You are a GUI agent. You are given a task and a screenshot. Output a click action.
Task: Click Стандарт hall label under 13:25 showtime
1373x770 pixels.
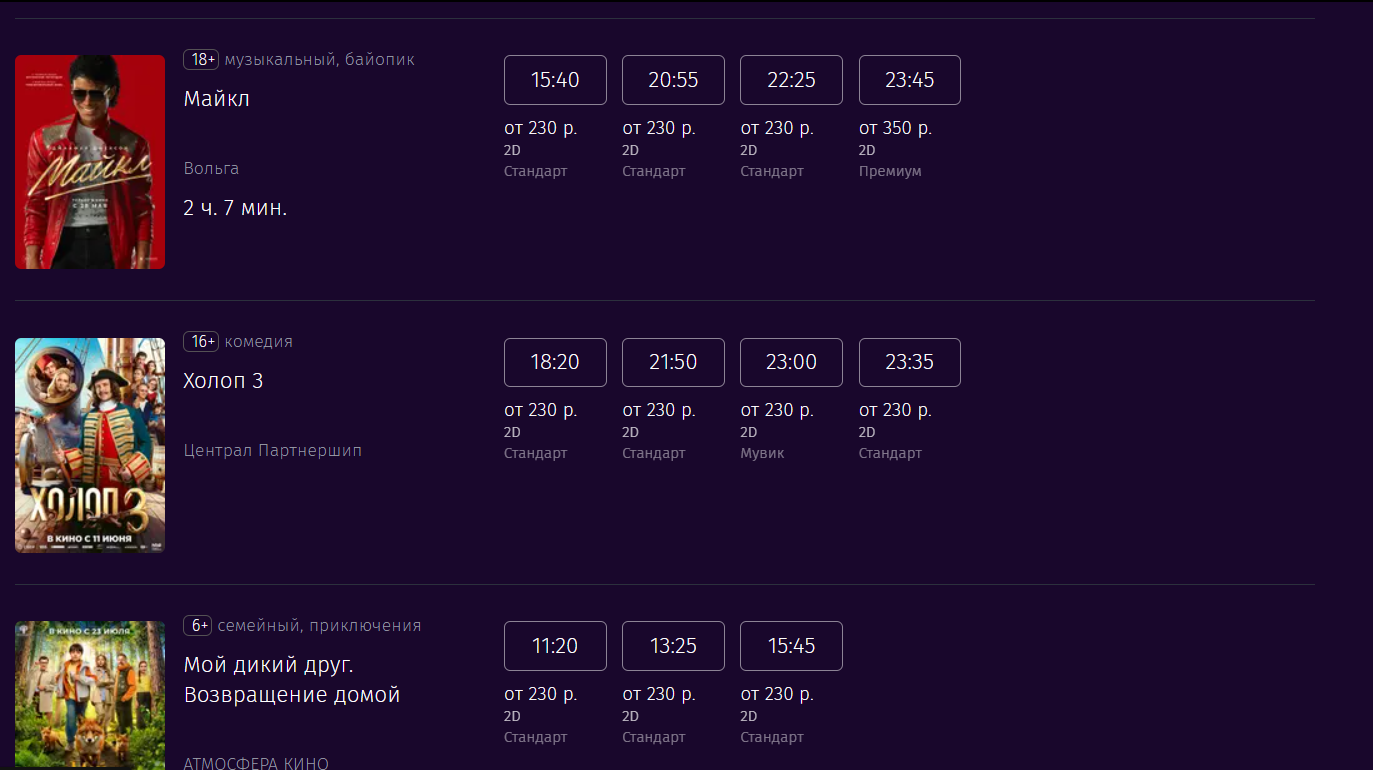pos(654,737)
